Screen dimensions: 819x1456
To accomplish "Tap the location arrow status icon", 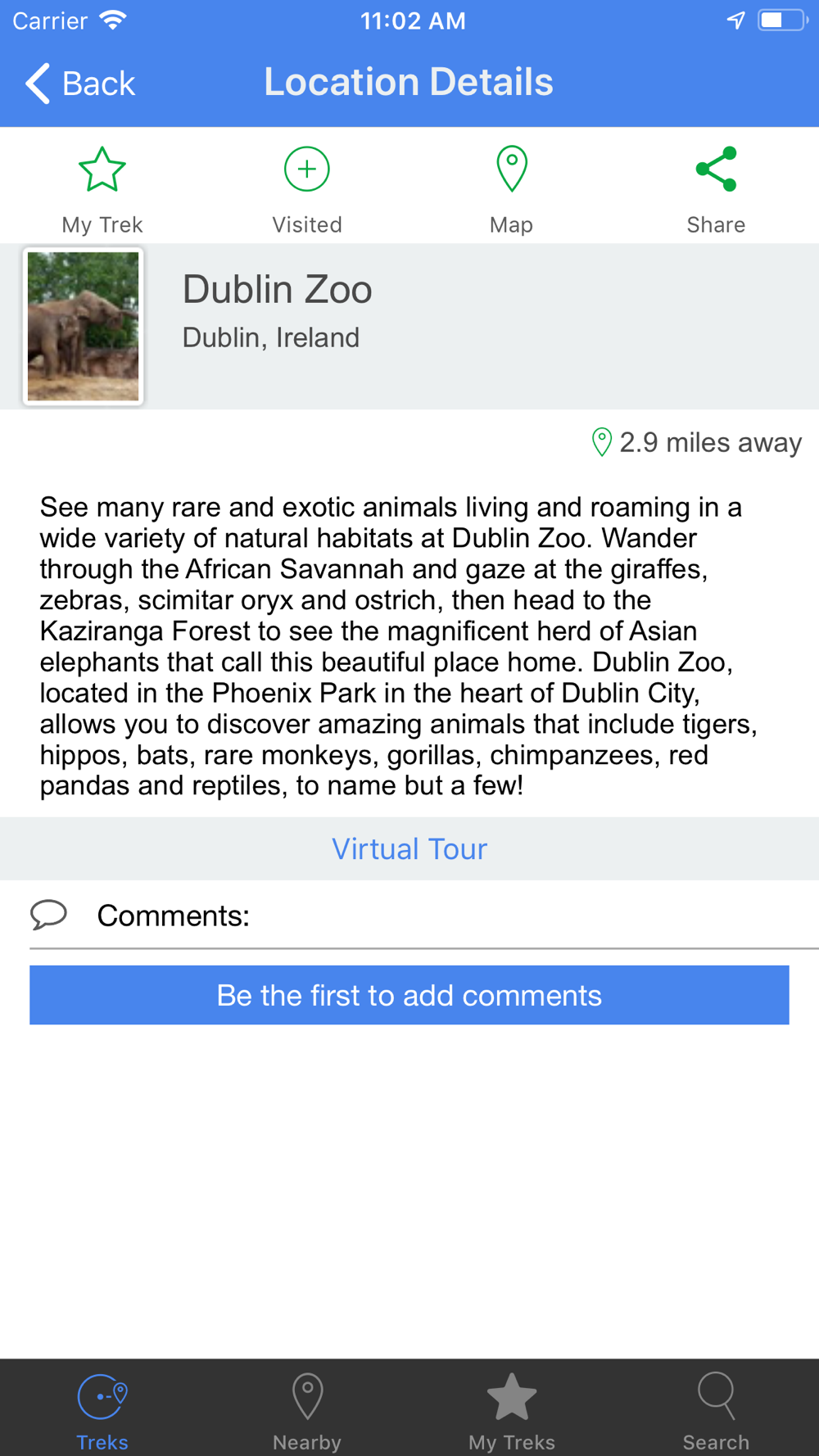I will pos(735,20).
